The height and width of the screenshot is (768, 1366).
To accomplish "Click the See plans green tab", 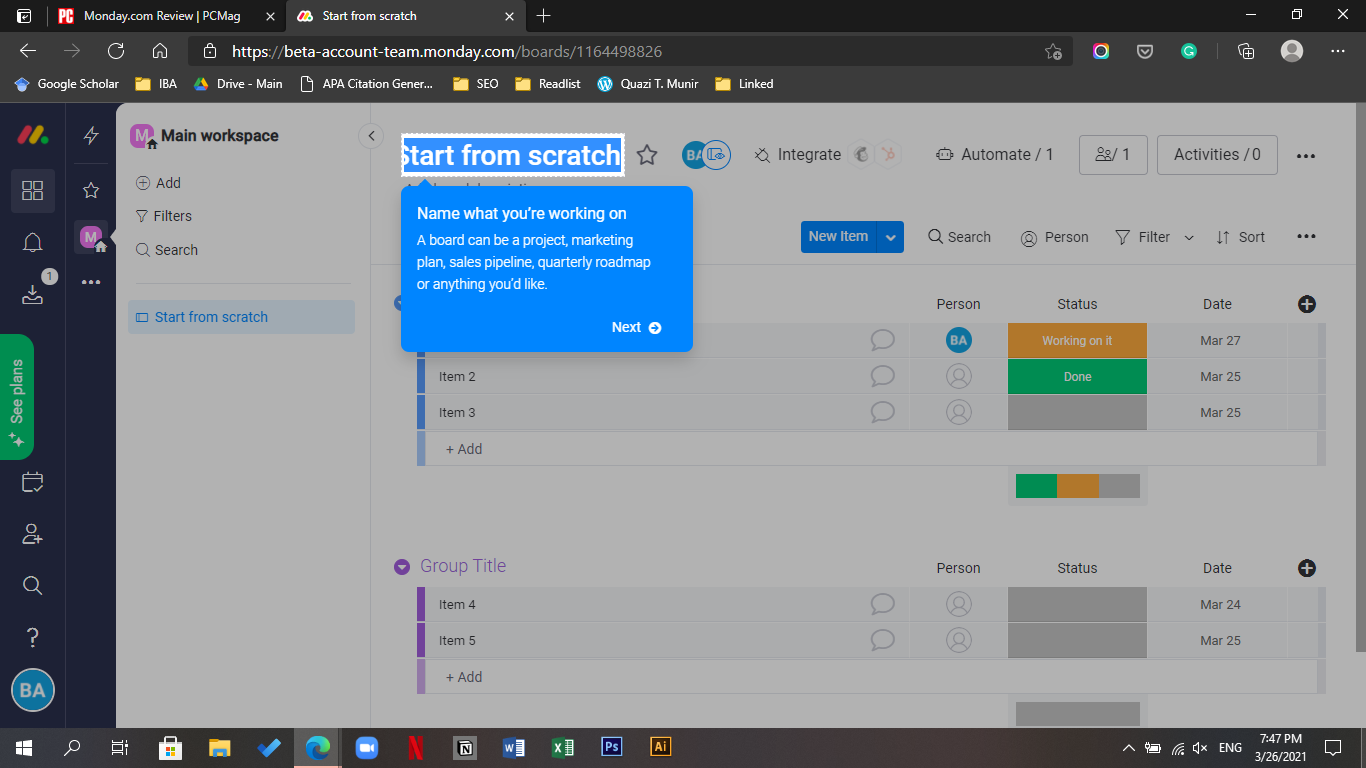I will click(x=17, y=397).
